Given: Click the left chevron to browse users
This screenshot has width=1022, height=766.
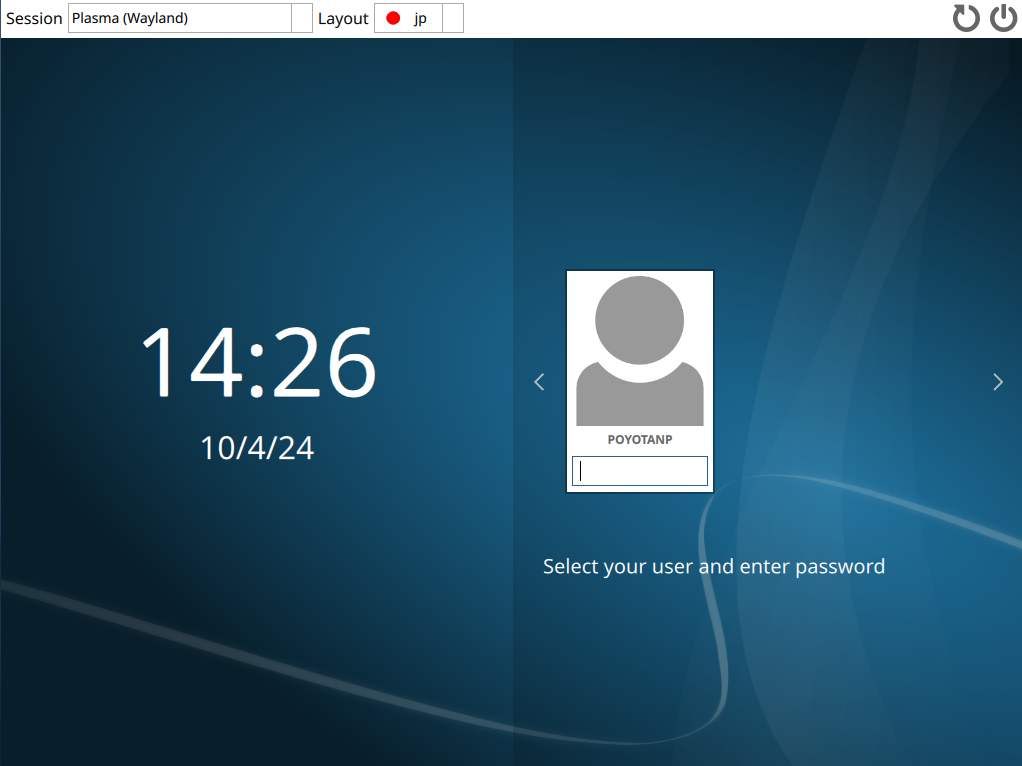Looking at the screenshot, I should (x=539, y=381).
